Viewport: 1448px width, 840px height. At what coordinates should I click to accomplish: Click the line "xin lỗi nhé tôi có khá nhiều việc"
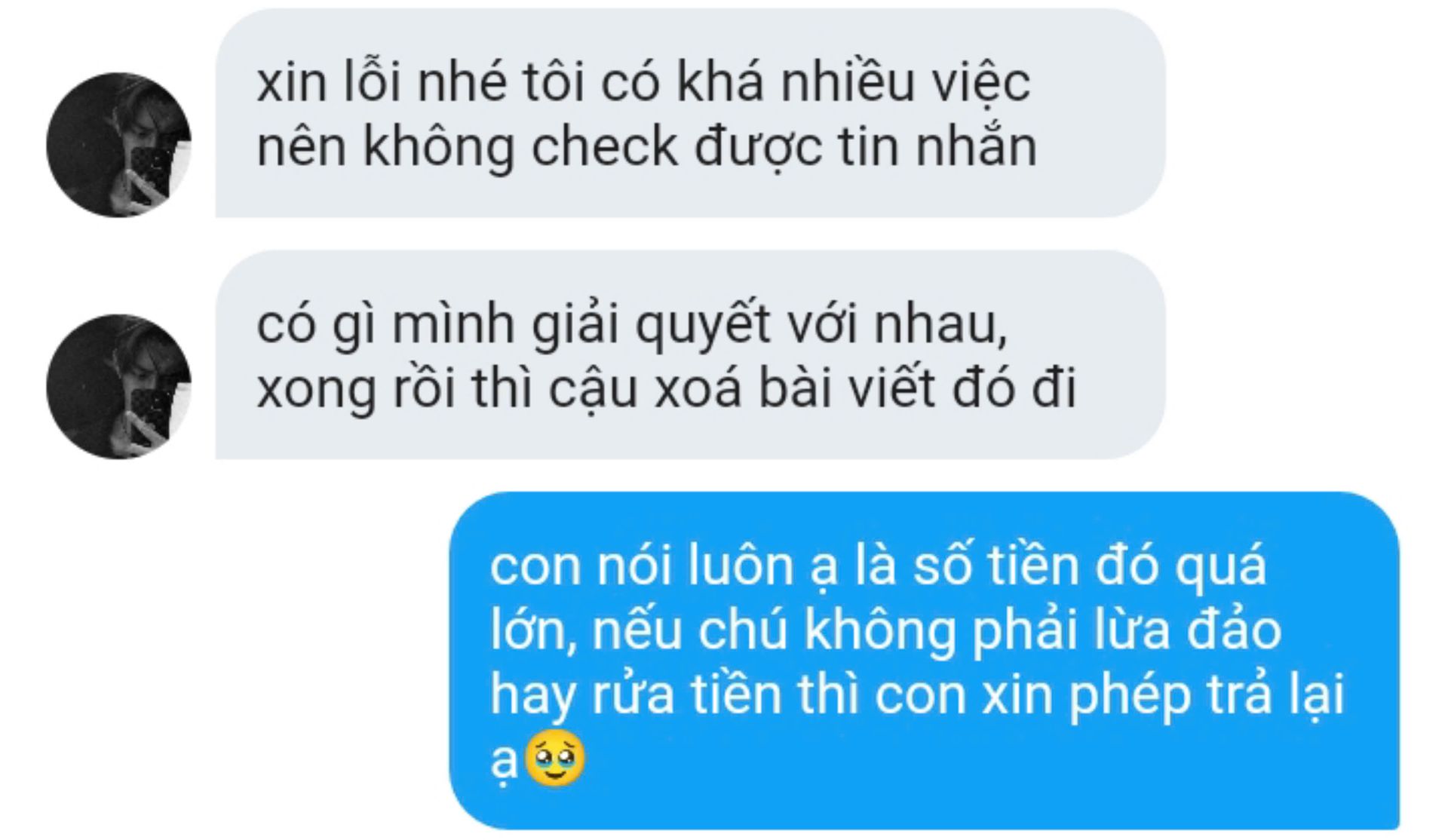643,81
